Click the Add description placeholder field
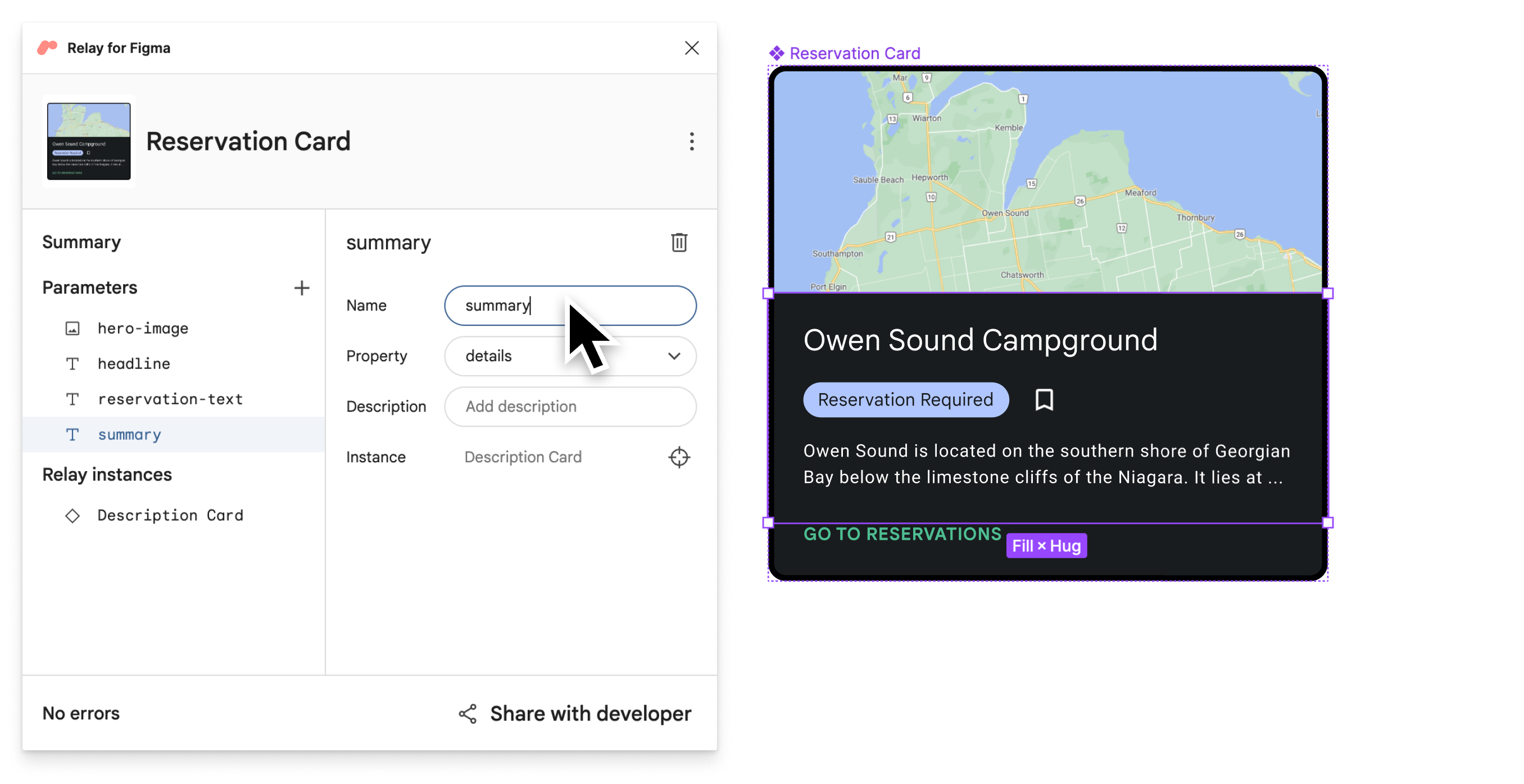1524x784 pixels. 570,405
